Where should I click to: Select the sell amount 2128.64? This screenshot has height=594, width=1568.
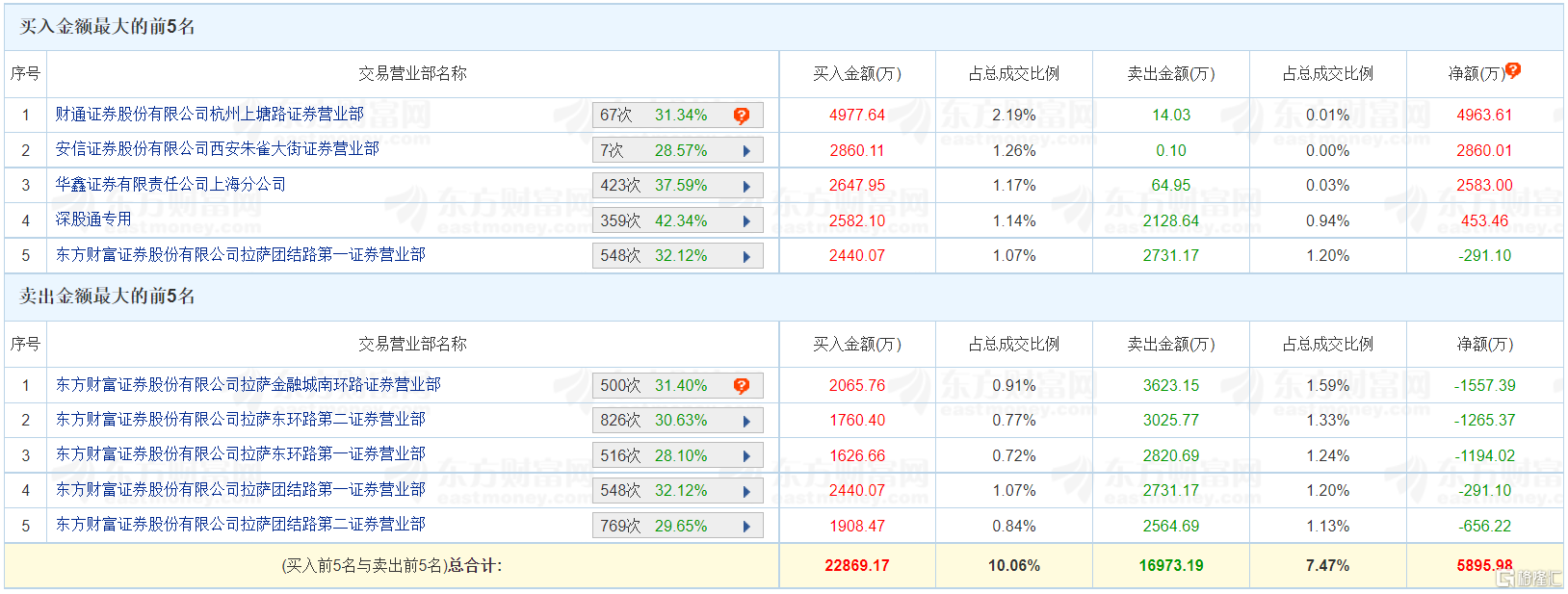pos(1171,220)
